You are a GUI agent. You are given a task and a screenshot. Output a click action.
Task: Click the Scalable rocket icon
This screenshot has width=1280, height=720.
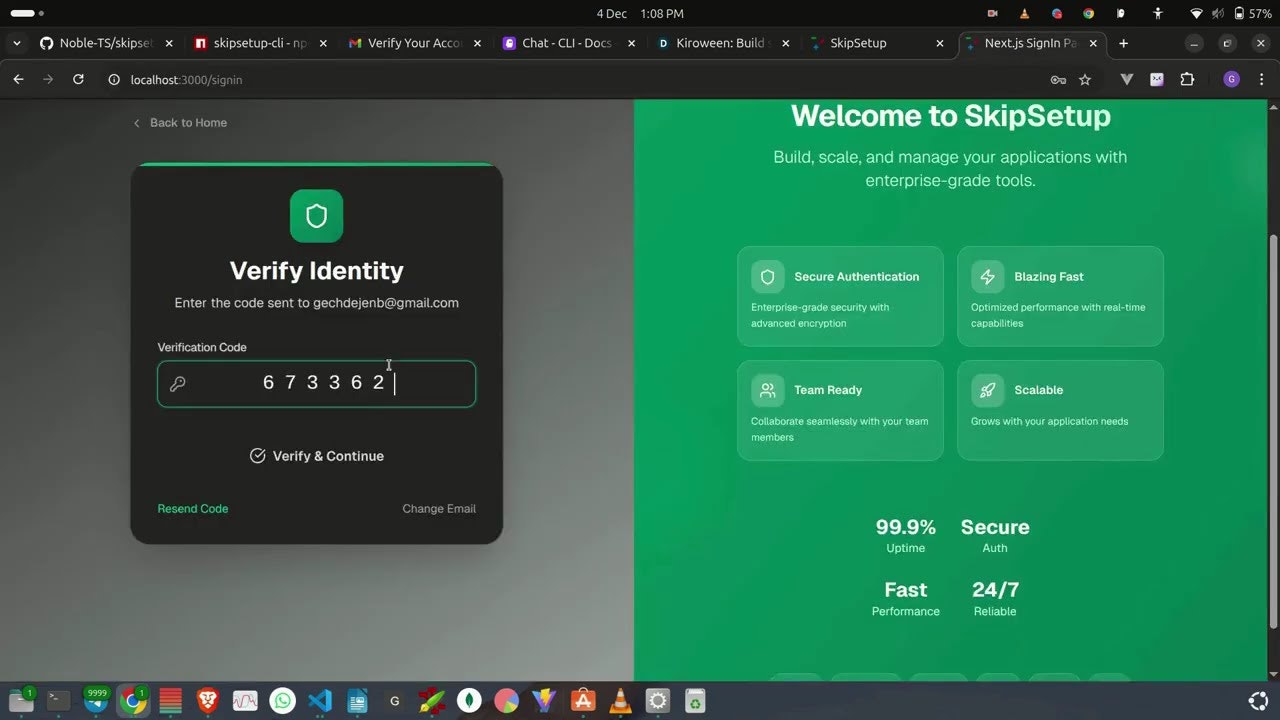point(988,390)
